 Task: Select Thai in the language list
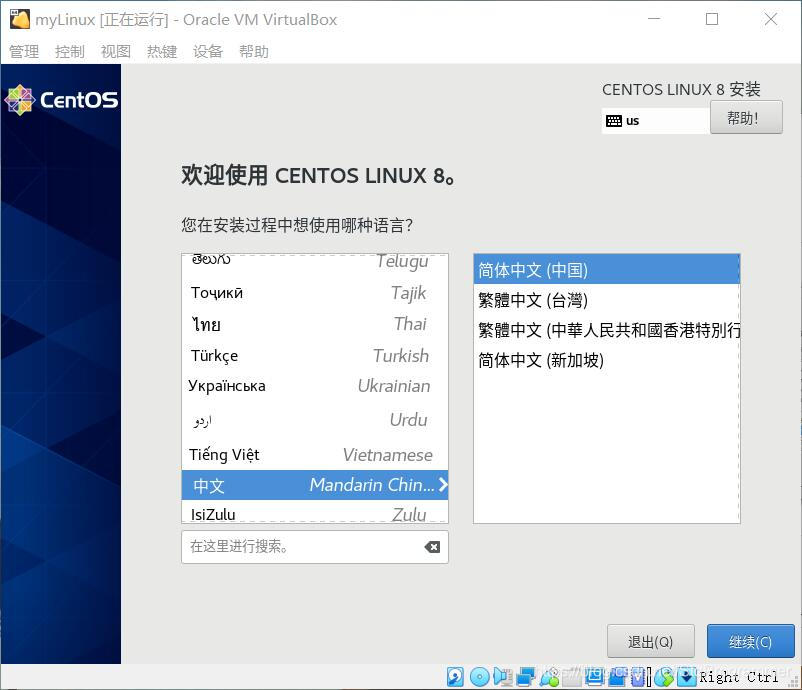point(315,324)
